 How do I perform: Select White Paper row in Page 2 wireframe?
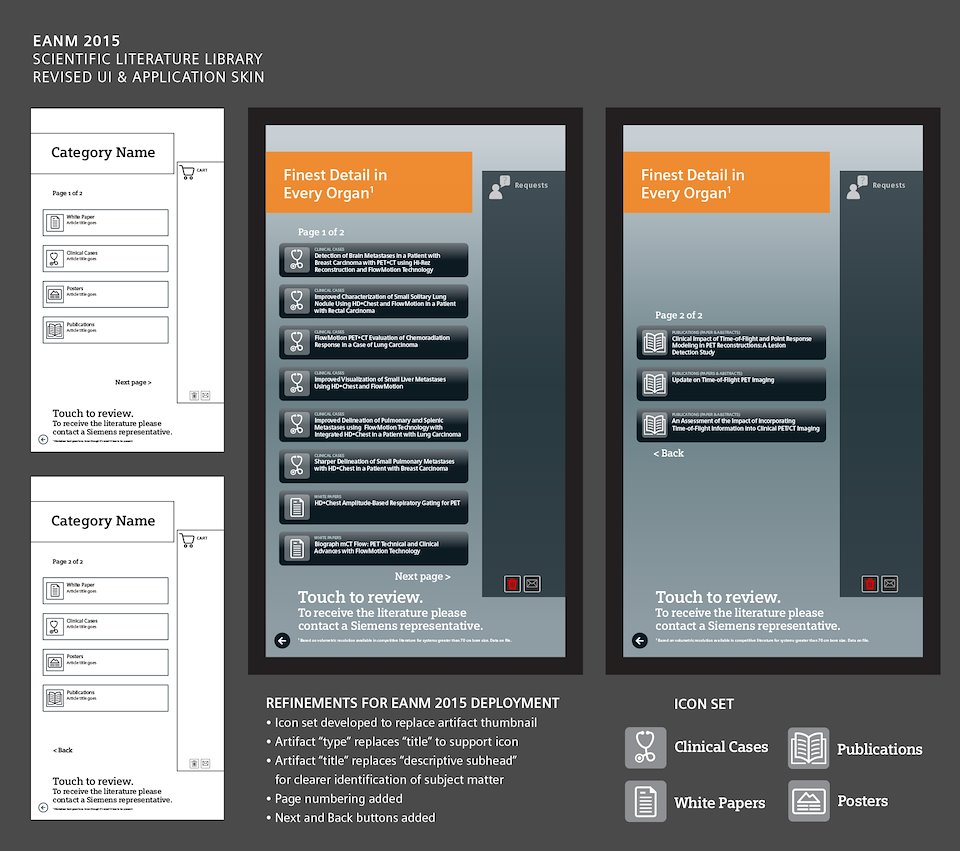[x=105, y=591]
